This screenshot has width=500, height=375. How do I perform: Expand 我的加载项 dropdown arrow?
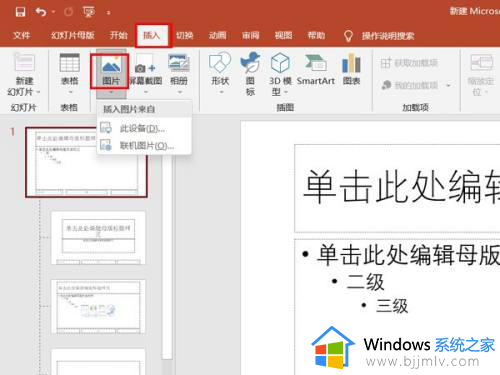[448, 86]
